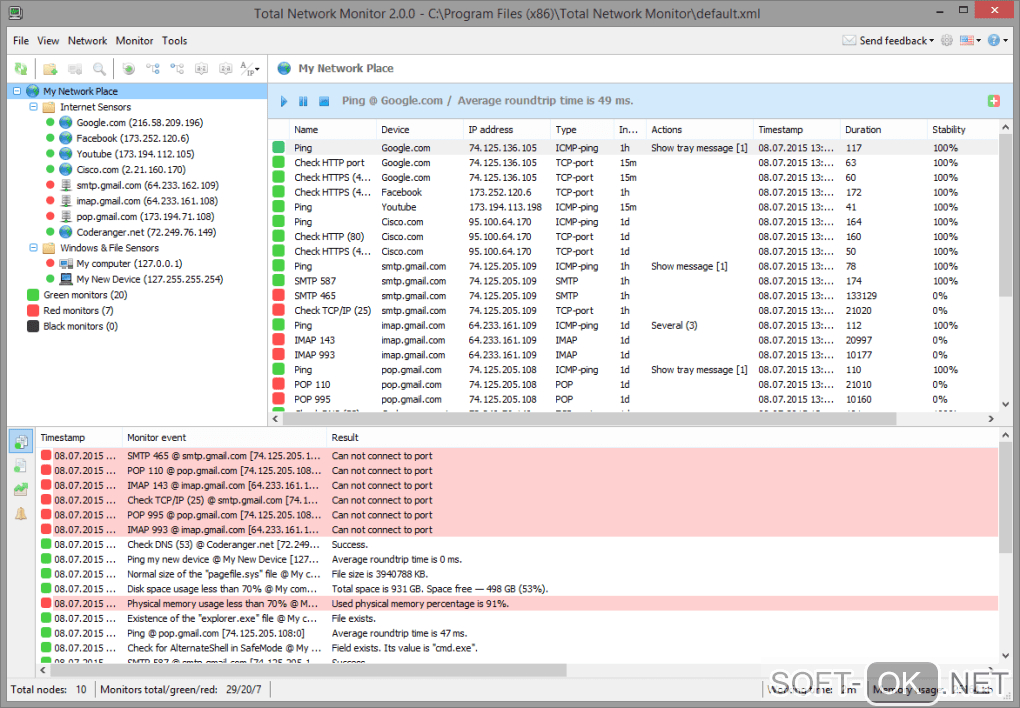Click the monitor list vertical scrollbar
This screenshot has width=1020, height=708.
[x=1006, y=215]
